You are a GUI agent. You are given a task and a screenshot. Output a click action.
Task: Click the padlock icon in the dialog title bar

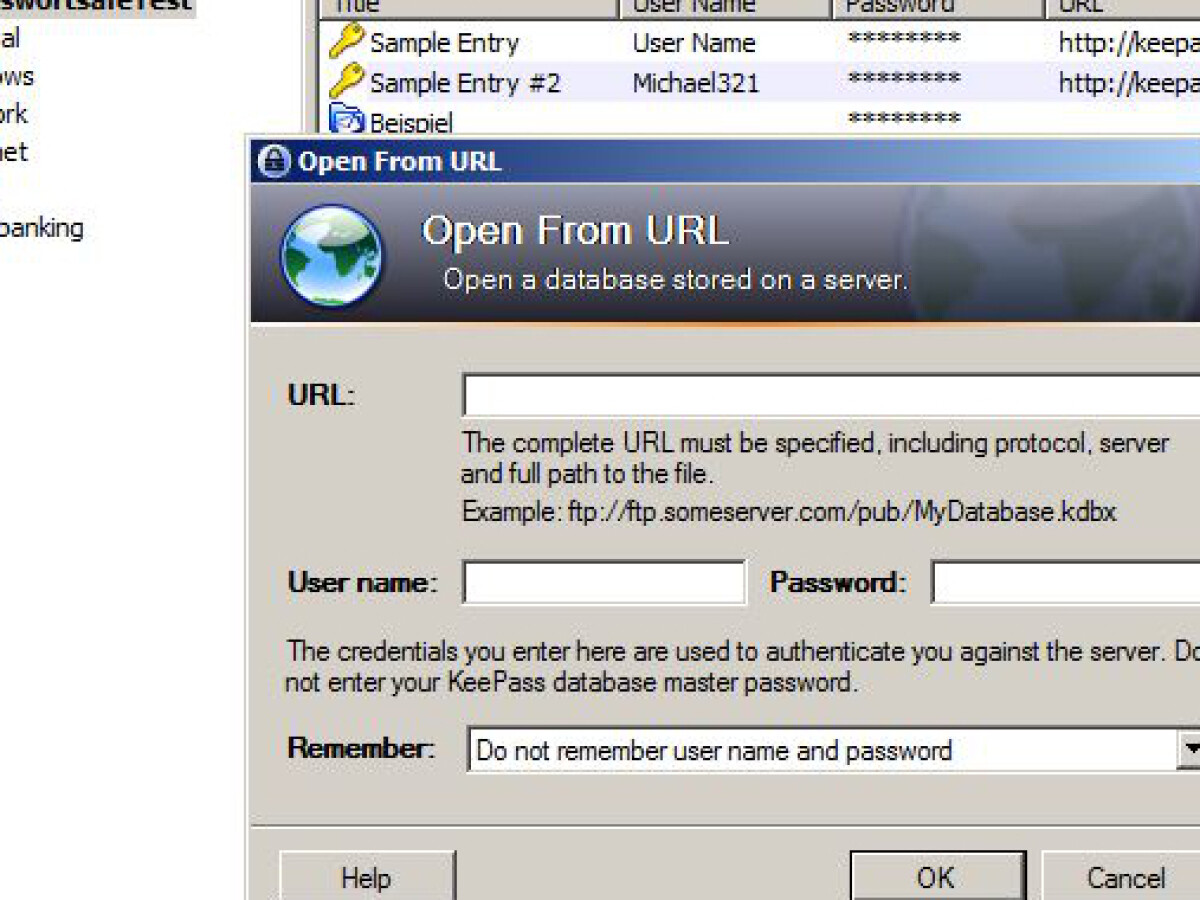point(272,160)
